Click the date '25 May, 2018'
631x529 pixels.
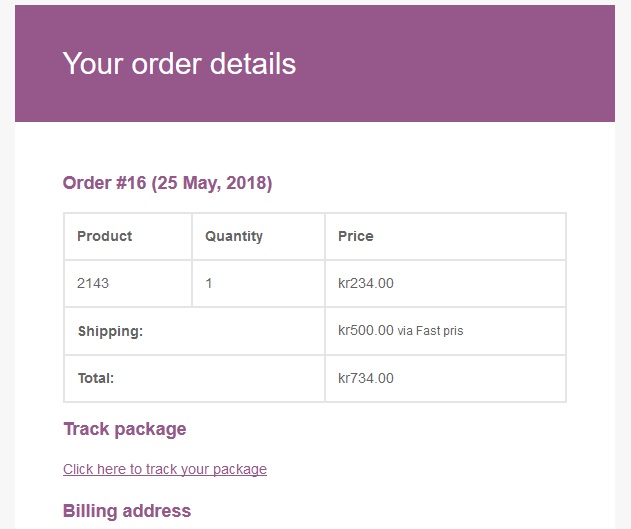point(212,183)
